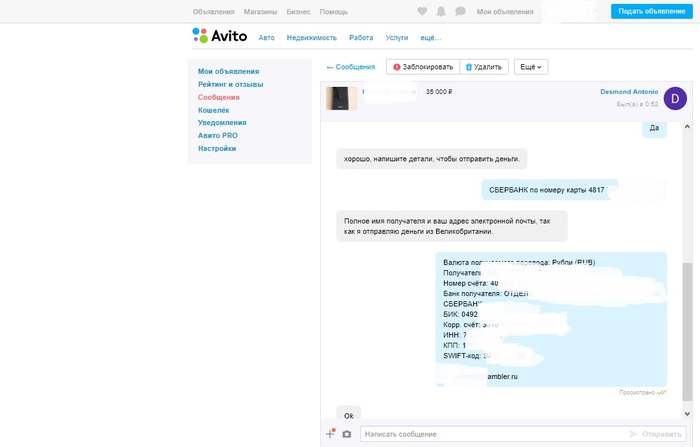Go back via ← Сообщения link
The height and width of the screenshot is (447, 700).
click(x=350, y=67)
